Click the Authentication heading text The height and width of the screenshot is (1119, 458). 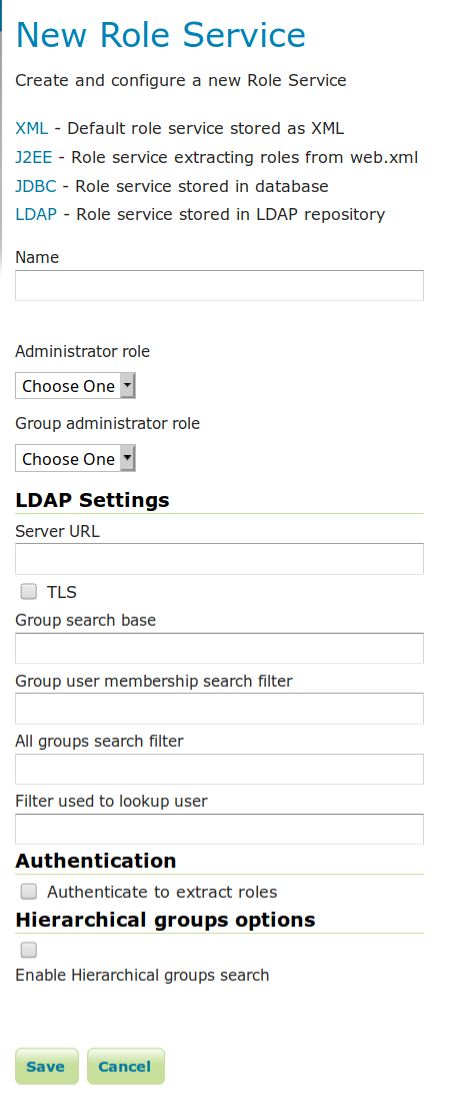[x=96, y=861]
